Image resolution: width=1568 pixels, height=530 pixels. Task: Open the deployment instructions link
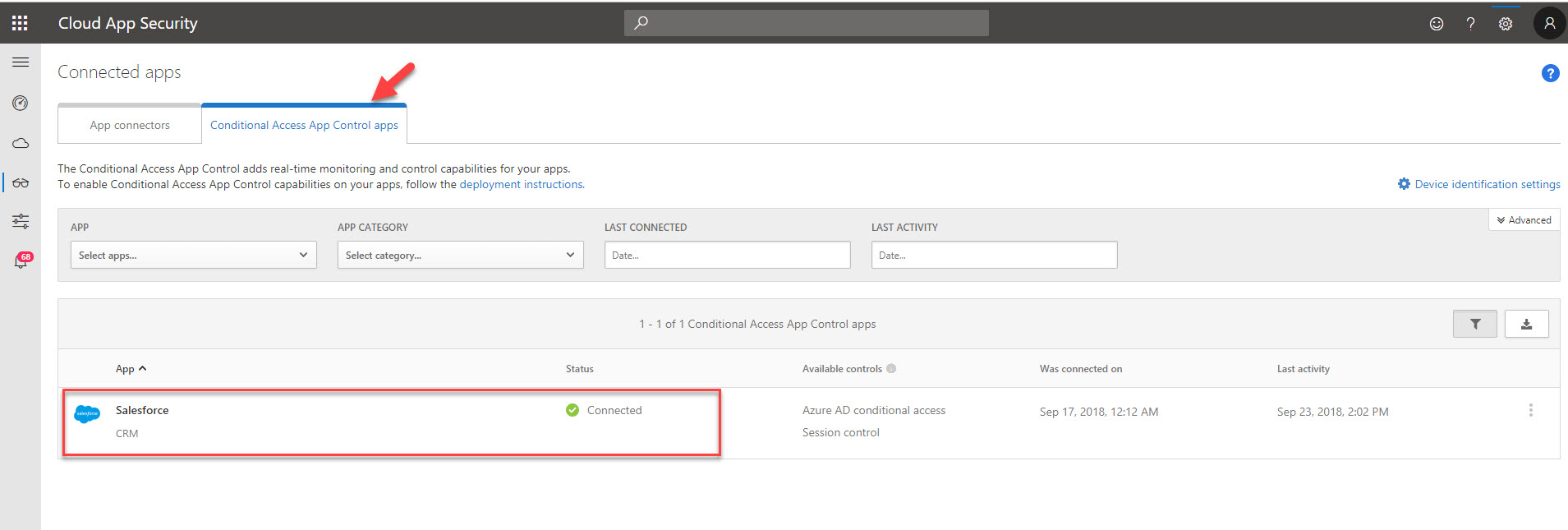coord(522,184)
